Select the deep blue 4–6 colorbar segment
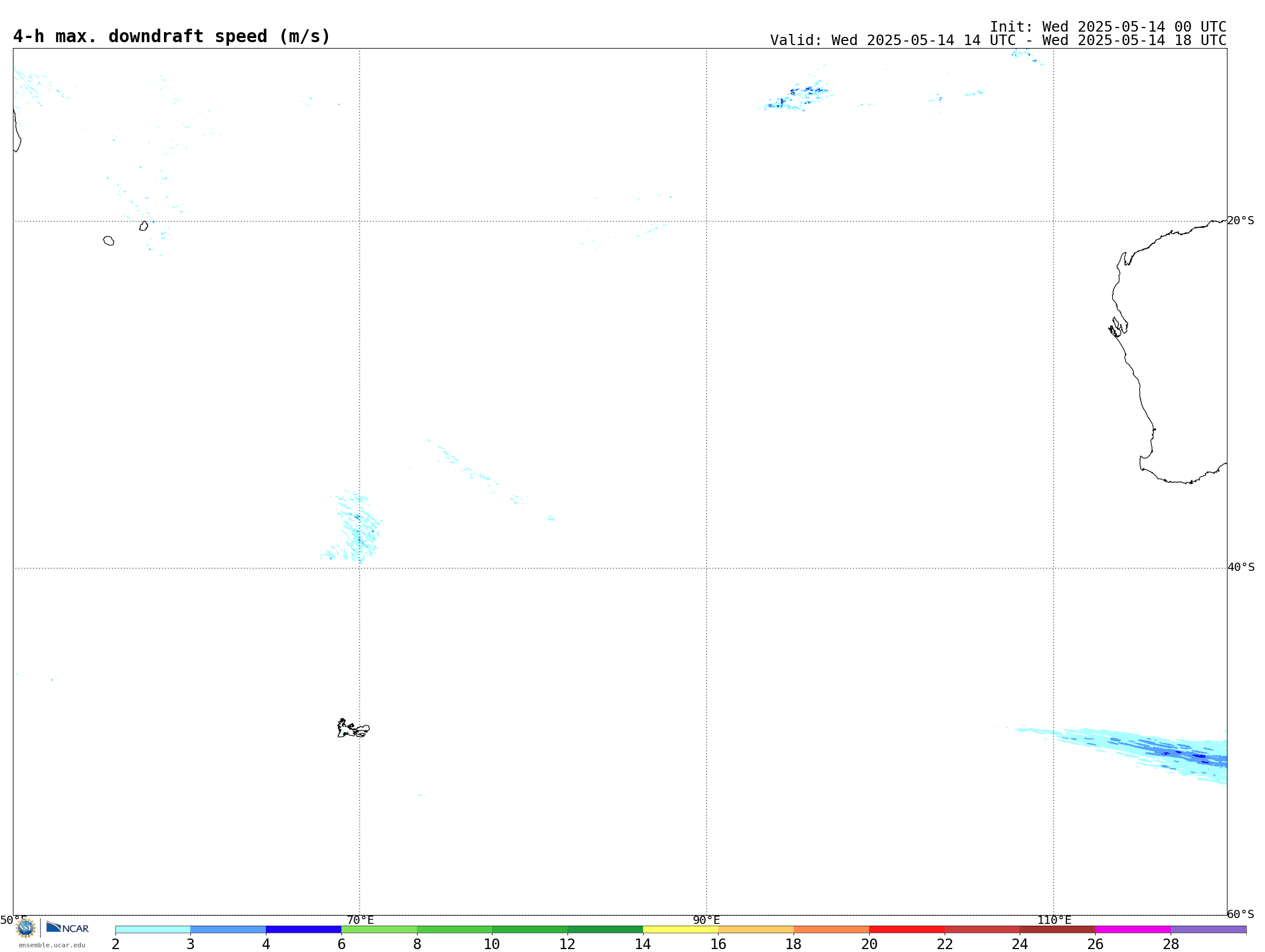The image size is (1265, 952). (303, 929)
